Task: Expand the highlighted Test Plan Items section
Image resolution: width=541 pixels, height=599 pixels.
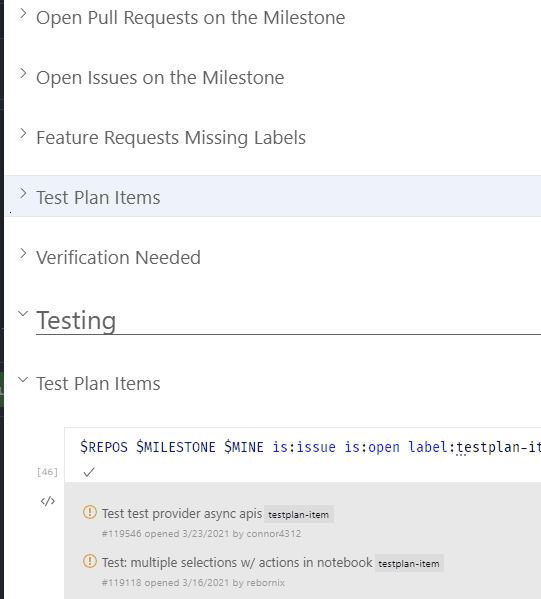Action: click(23, 193)
